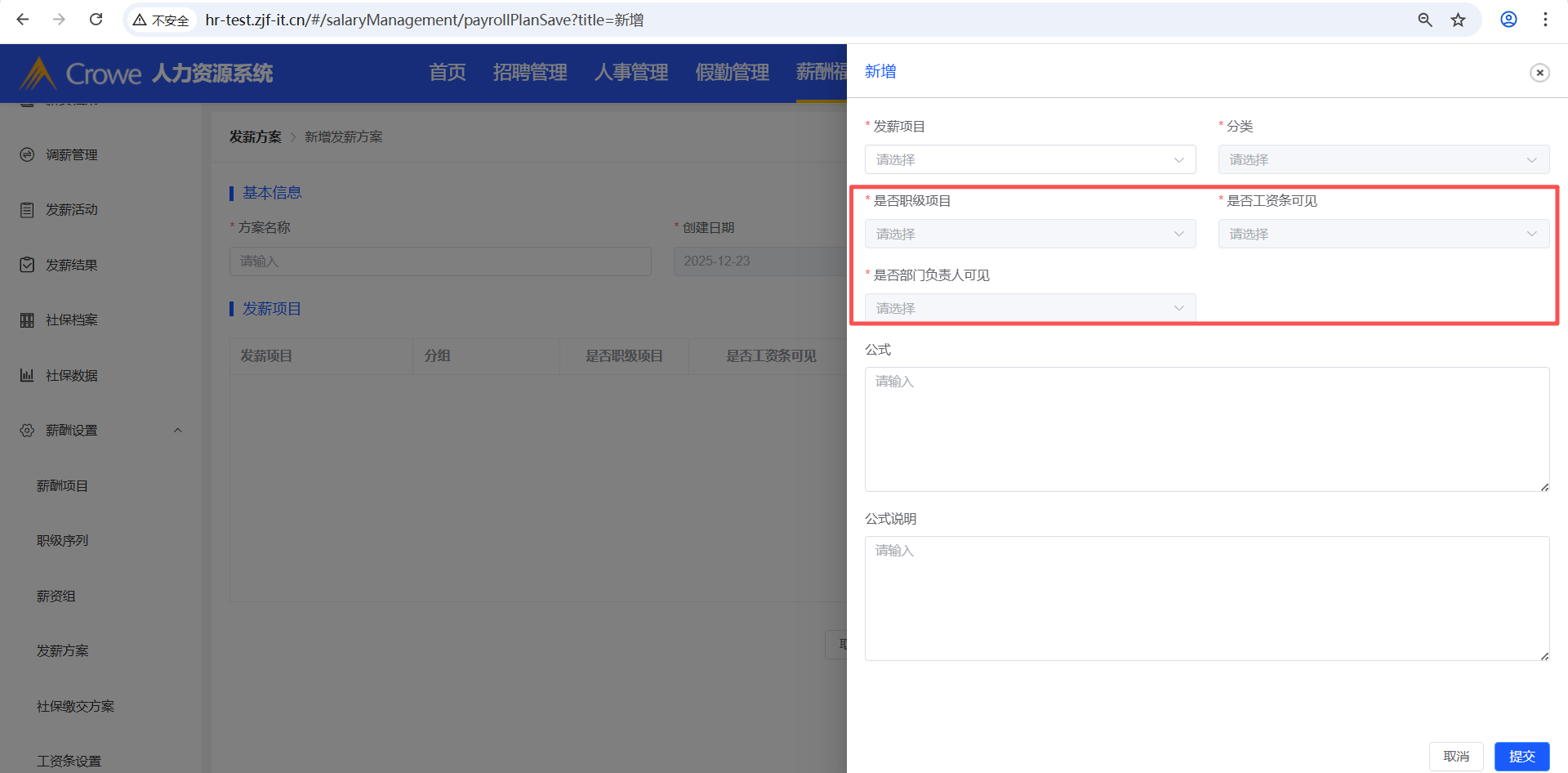Click the 发薪结果 sidebar icon
1568x773 pixels.
pyautogui.click(x=27, y=265)
